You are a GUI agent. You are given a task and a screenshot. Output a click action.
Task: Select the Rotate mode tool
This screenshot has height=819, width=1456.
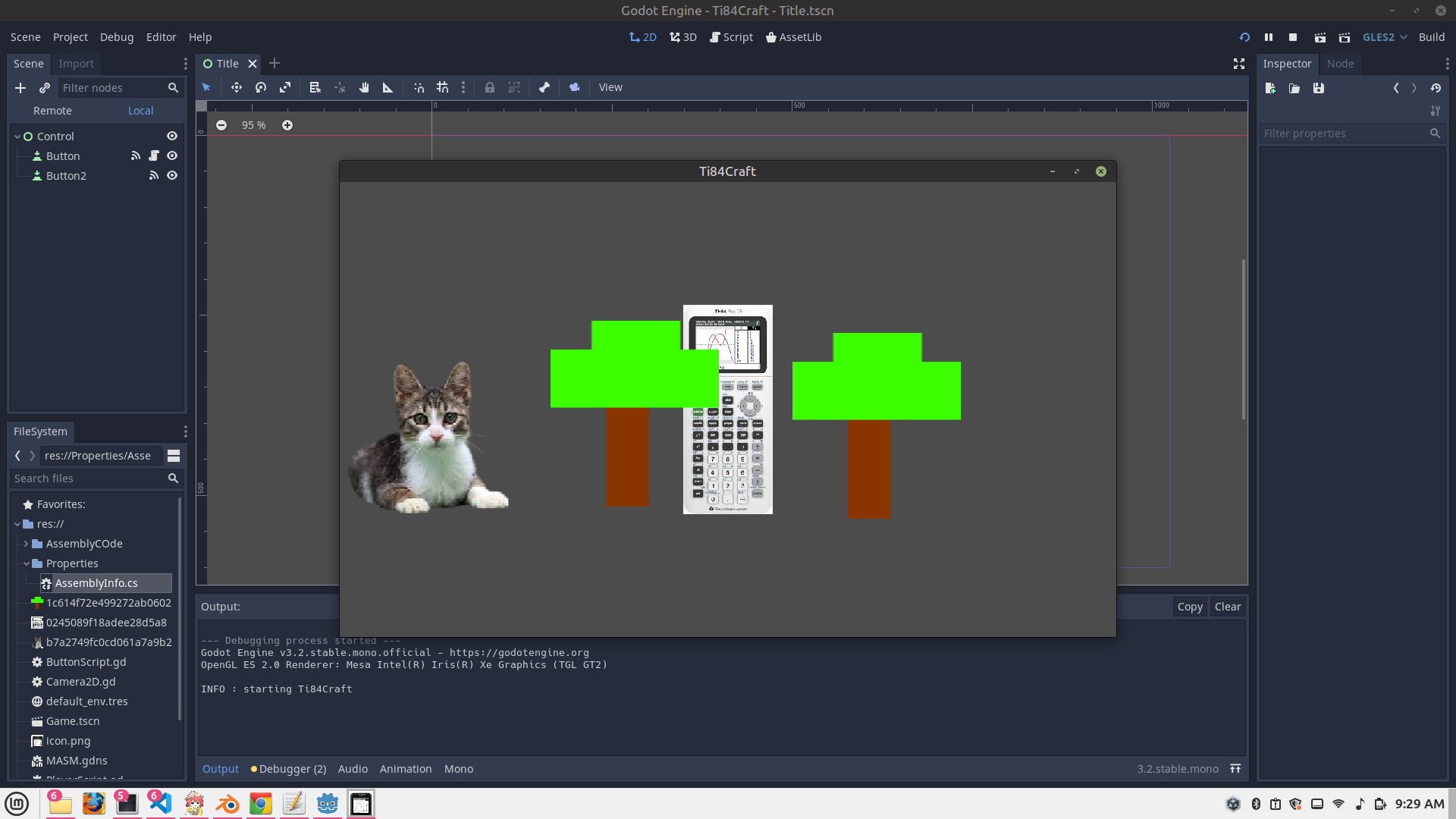(261, 87)
